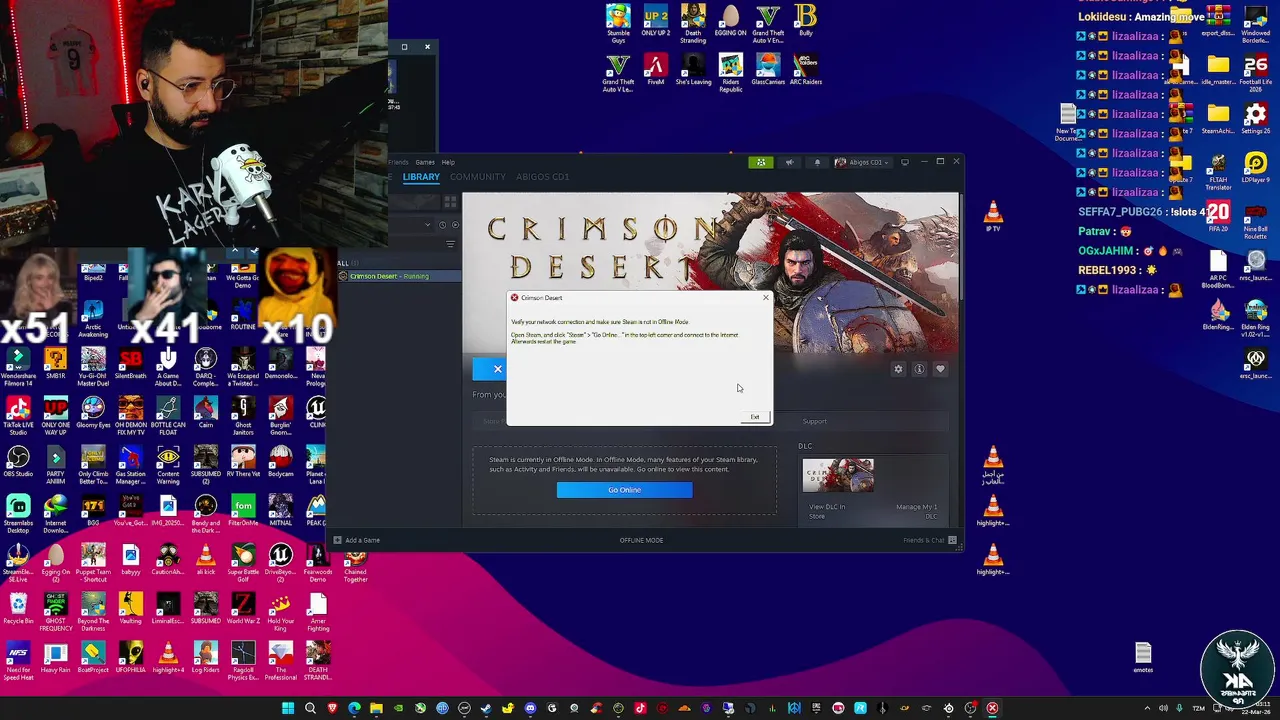Select Wondershare Filmora 14 desktop icon
Screen dimensions: 1280x720
coord(18,367)
